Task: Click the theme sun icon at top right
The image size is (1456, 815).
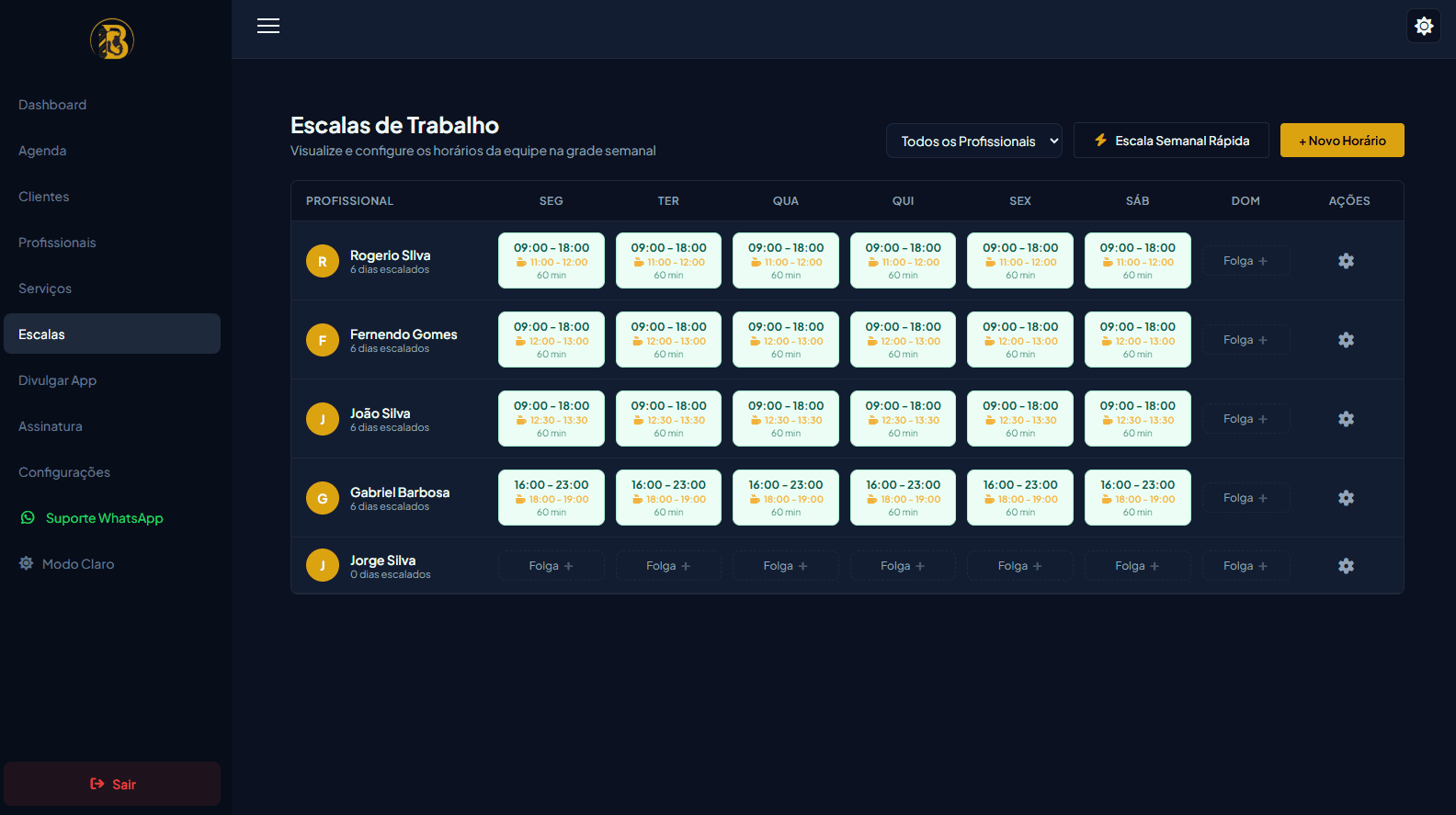Action: [1424, 26]
